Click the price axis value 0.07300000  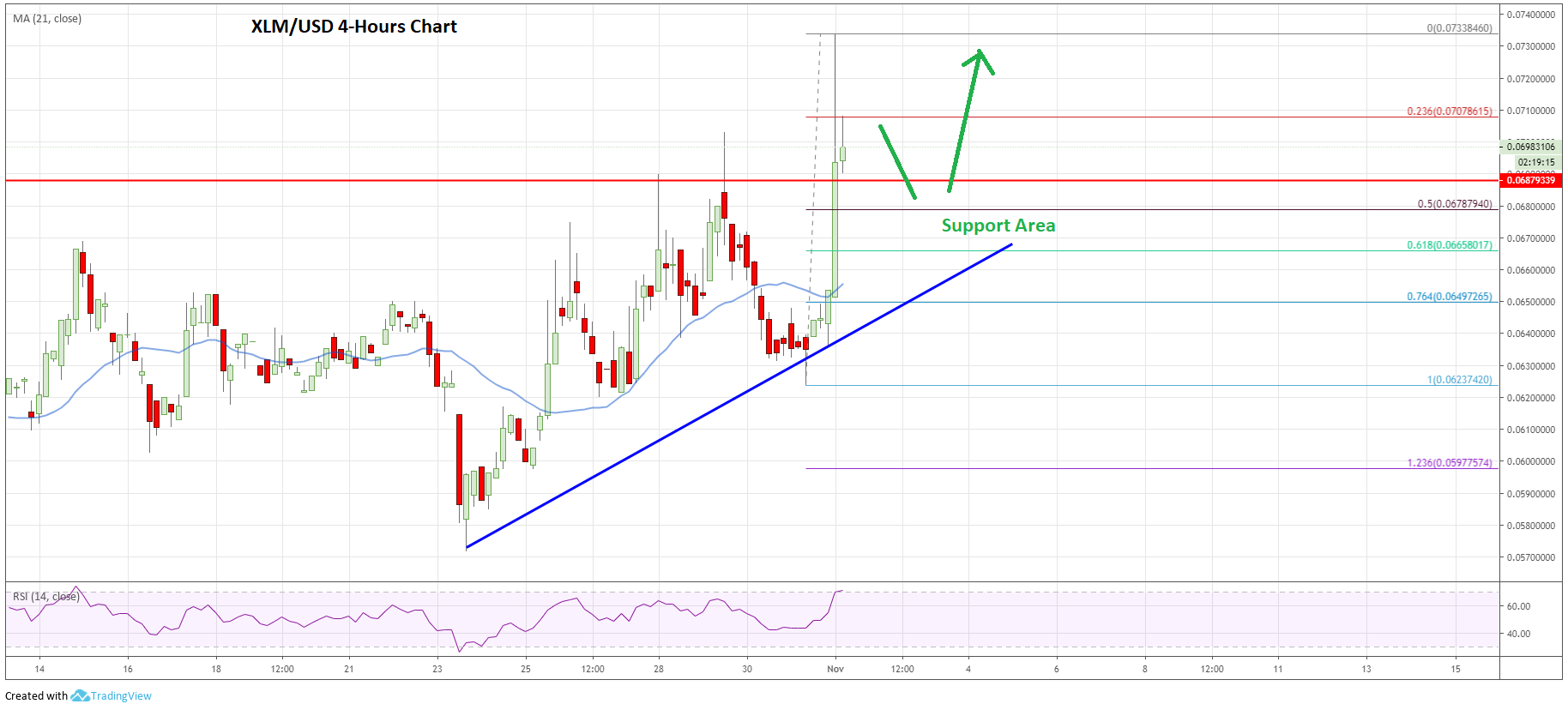pyautogui.click(x=1531, y=46)
